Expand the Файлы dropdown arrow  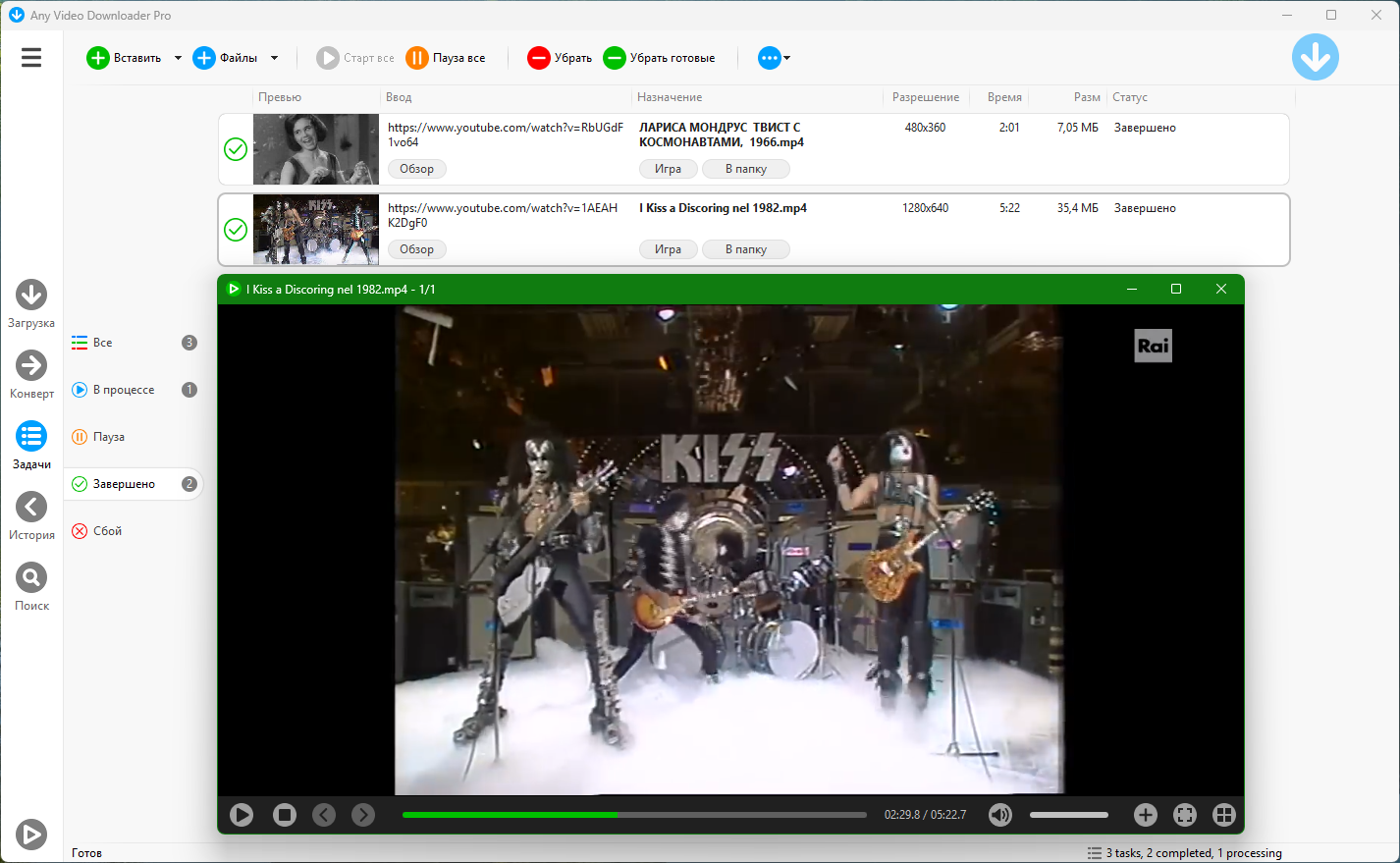coord(274,58)
